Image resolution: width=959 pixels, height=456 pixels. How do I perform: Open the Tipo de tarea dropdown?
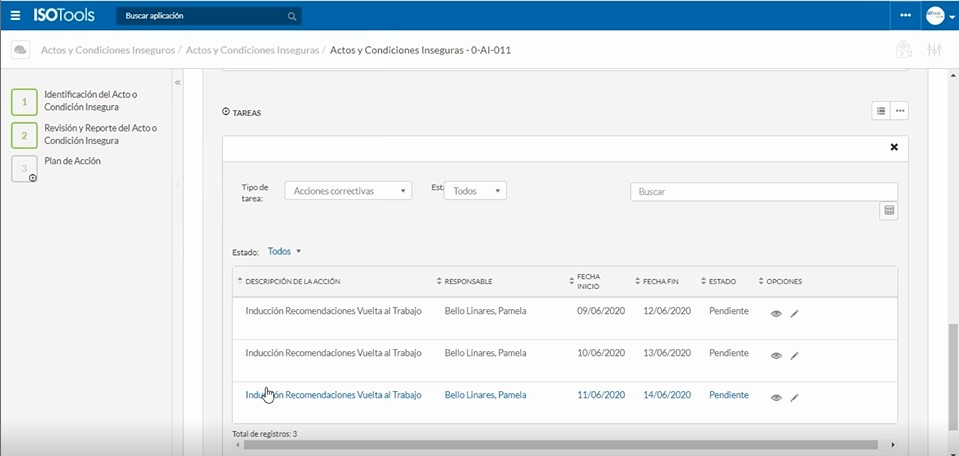(348, 191)
